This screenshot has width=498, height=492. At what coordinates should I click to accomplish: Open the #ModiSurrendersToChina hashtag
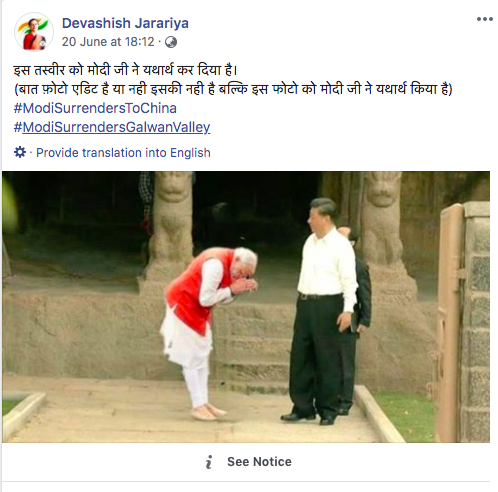click(95, 108)
